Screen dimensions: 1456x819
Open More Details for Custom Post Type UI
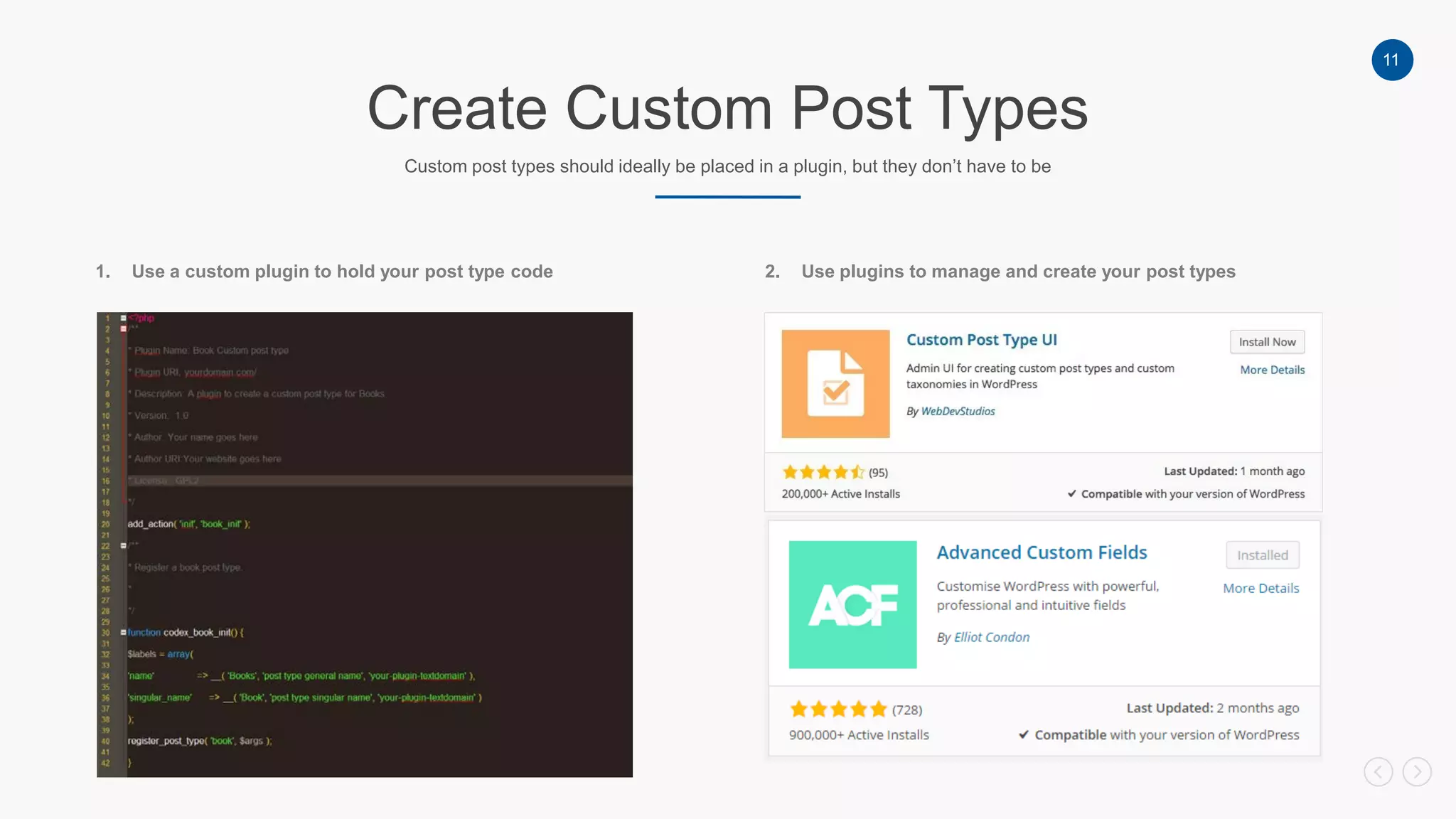pyautogui.click(x=1272, y=370)
